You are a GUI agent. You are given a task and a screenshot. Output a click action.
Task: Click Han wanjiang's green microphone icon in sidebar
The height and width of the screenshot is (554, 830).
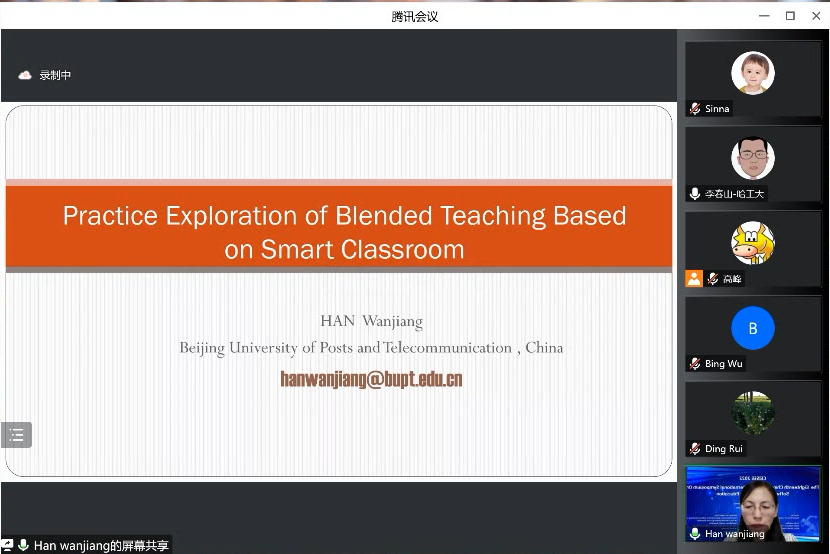tap(695, 534)
